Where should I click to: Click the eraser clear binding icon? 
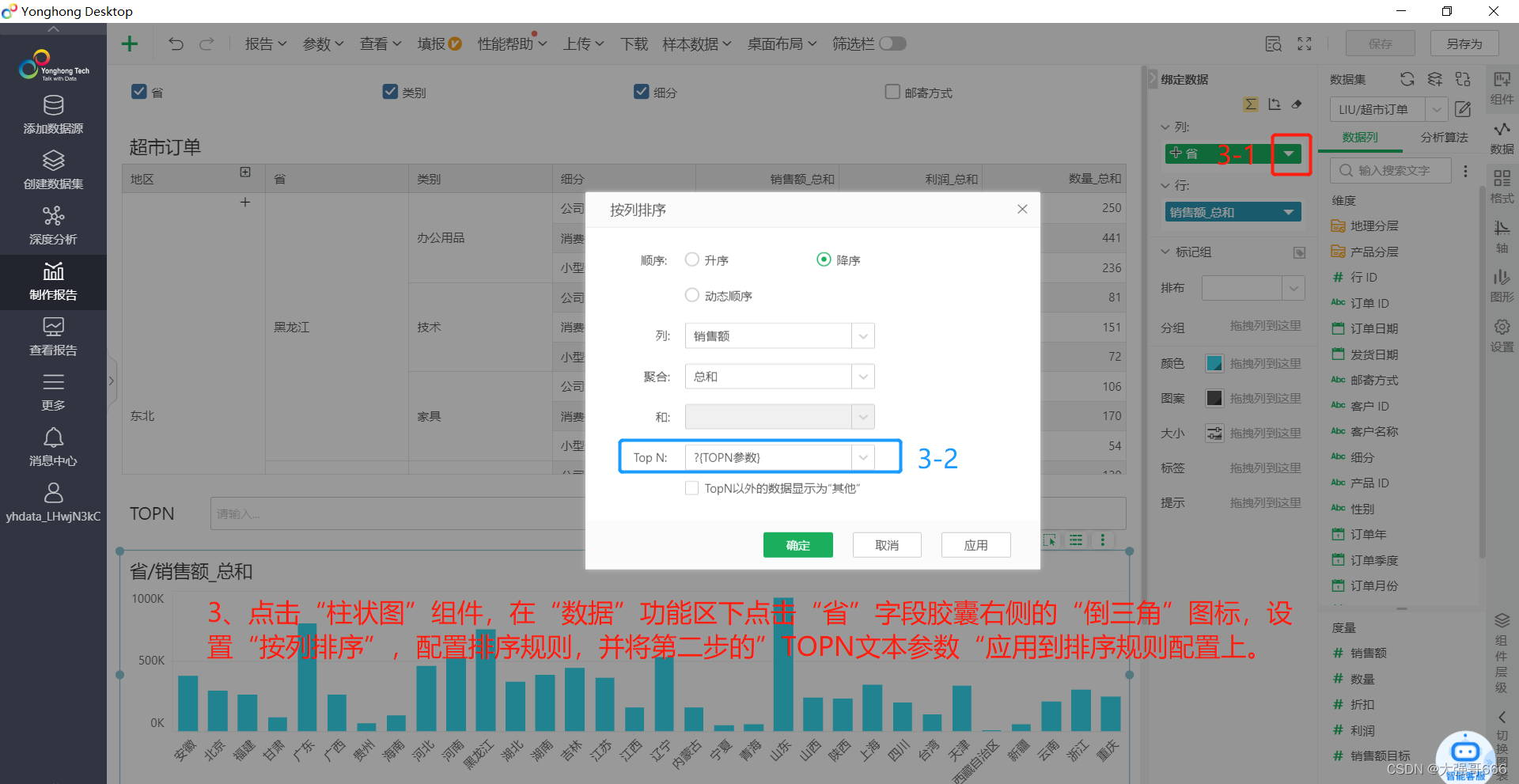pos(1297,104)
